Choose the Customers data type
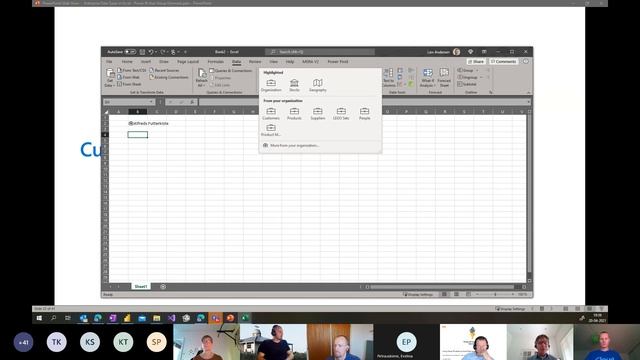The width and height of the screenshot is (640, 360). (271, 113)
